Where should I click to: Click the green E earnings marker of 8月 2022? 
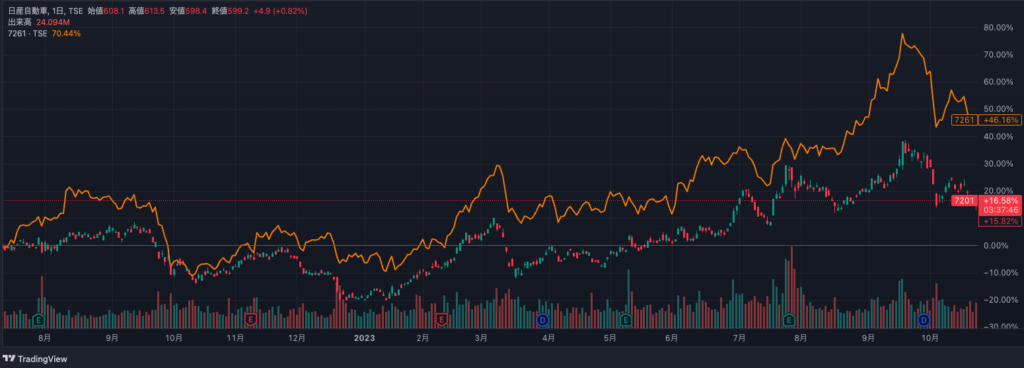click(39, 320)
